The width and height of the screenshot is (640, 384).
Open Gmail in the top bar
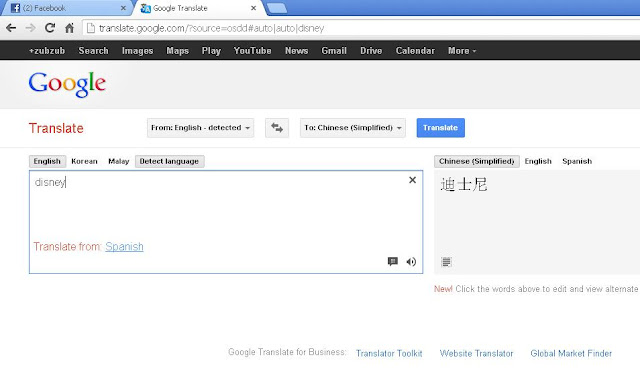click(334, 51)
